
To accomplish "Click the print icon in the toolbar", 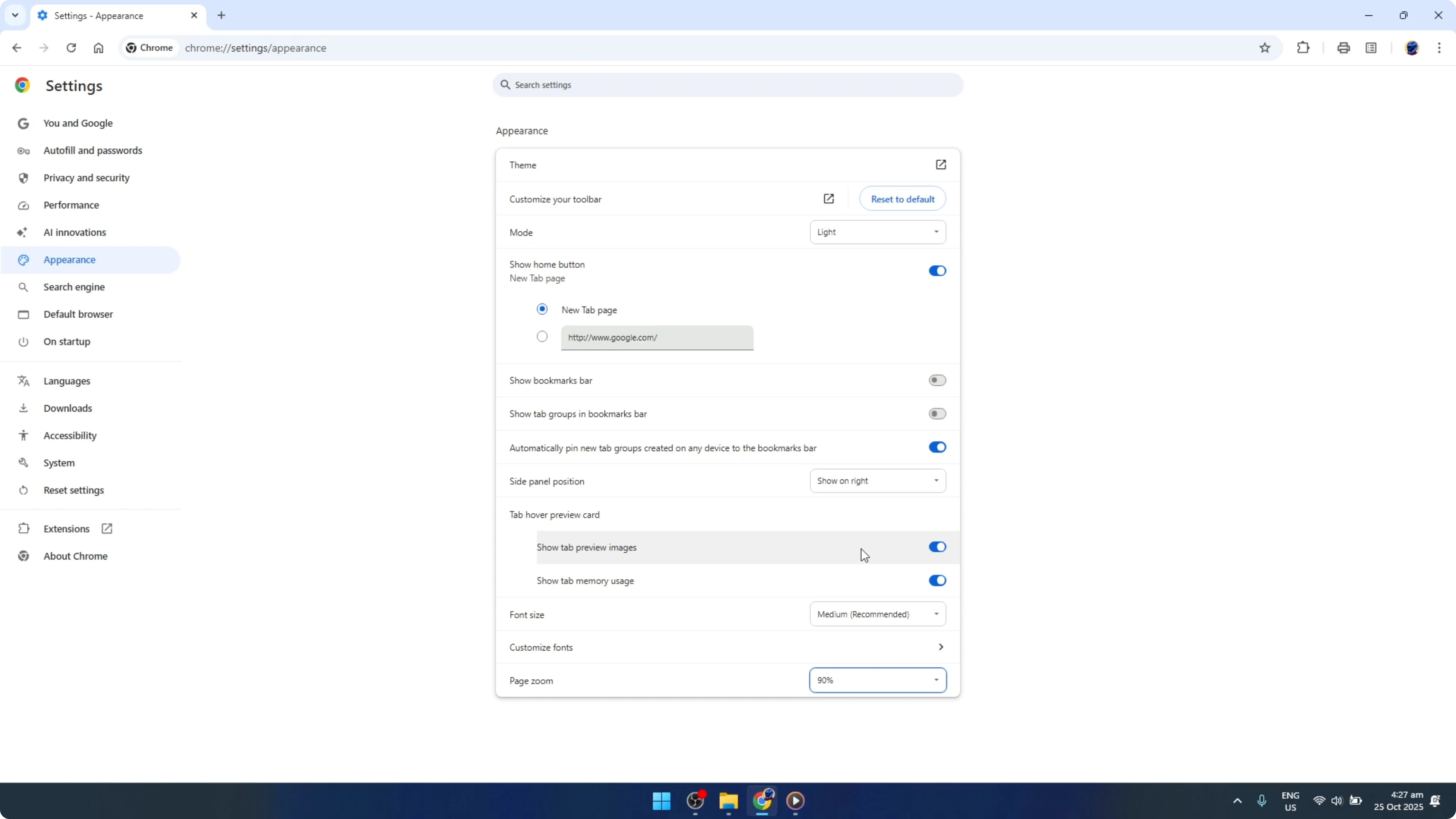I will tap(1344, 47).
